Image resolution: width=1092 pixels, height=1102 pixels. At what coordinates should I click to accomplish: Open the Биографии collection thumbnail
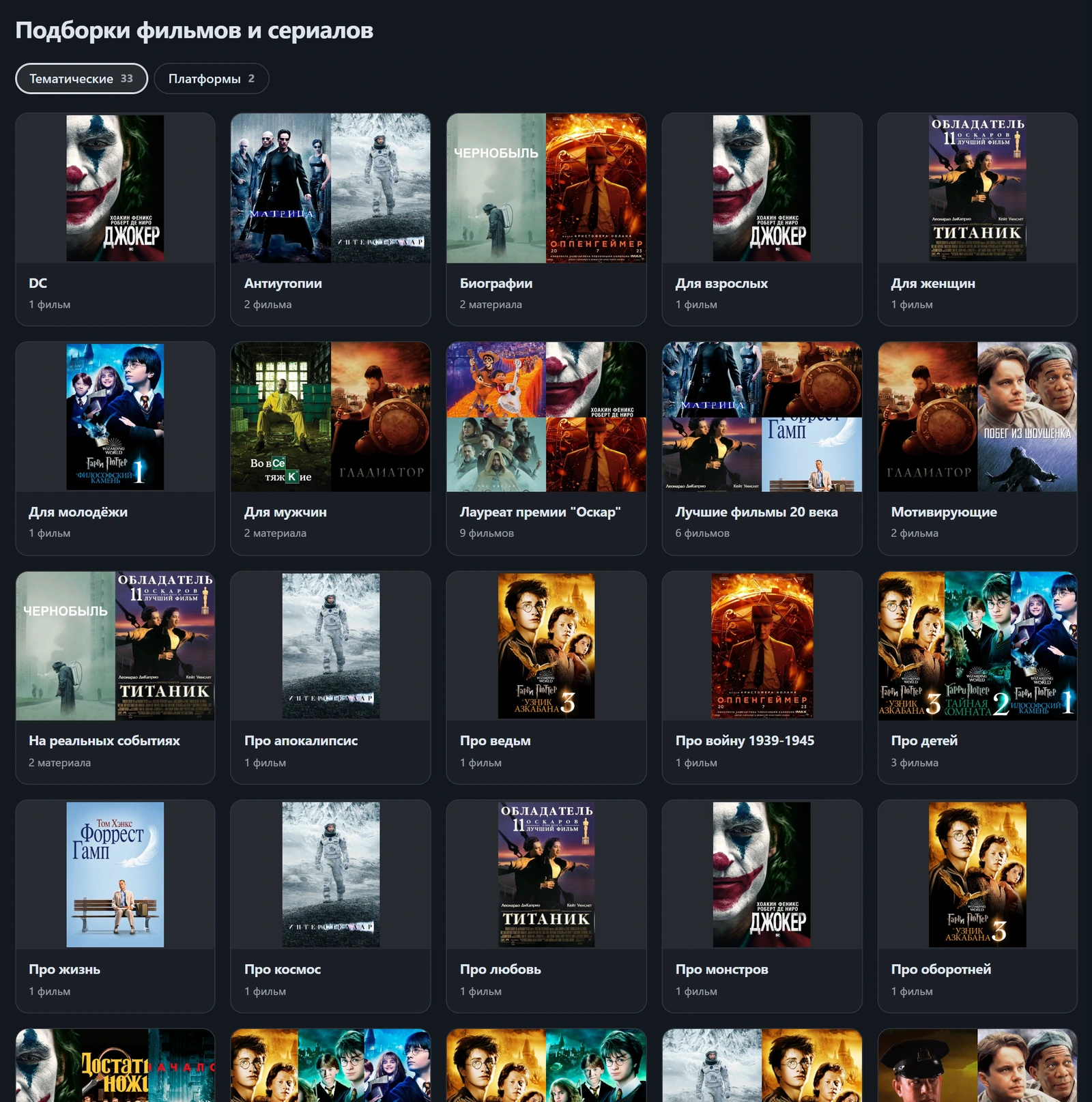[546, 188]
